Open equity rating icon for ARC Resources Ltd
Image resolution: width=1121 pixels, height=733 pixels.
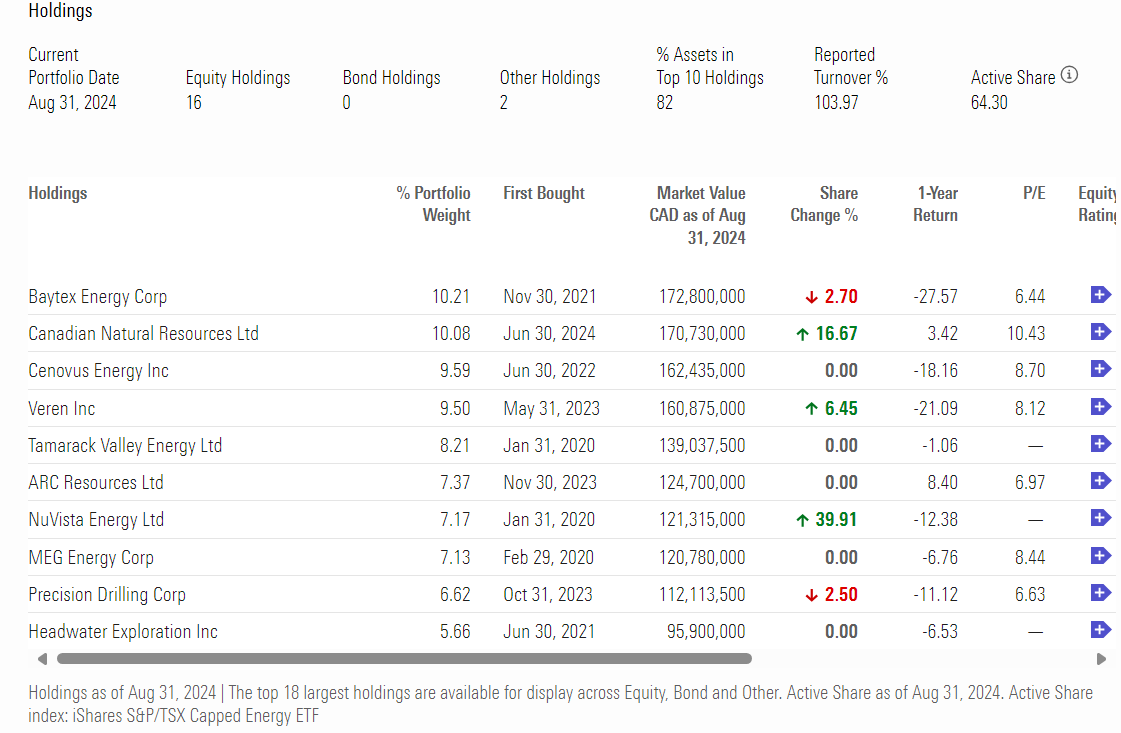point(1100,481)
